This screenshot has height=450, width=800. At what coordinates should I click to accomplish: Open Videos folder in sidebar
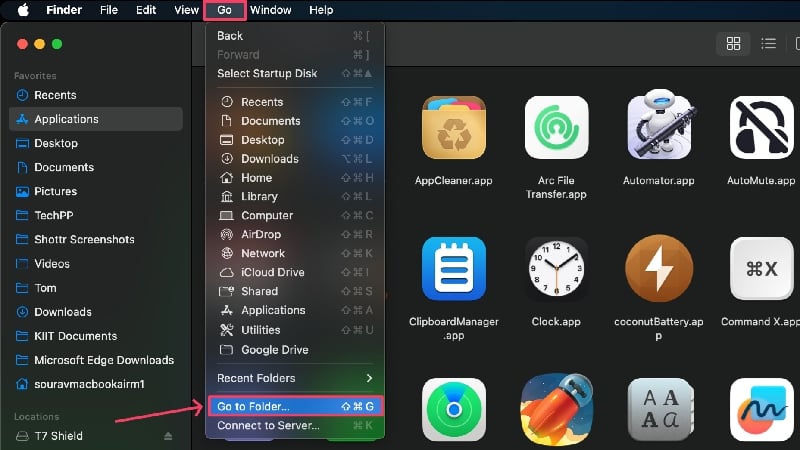96,264
